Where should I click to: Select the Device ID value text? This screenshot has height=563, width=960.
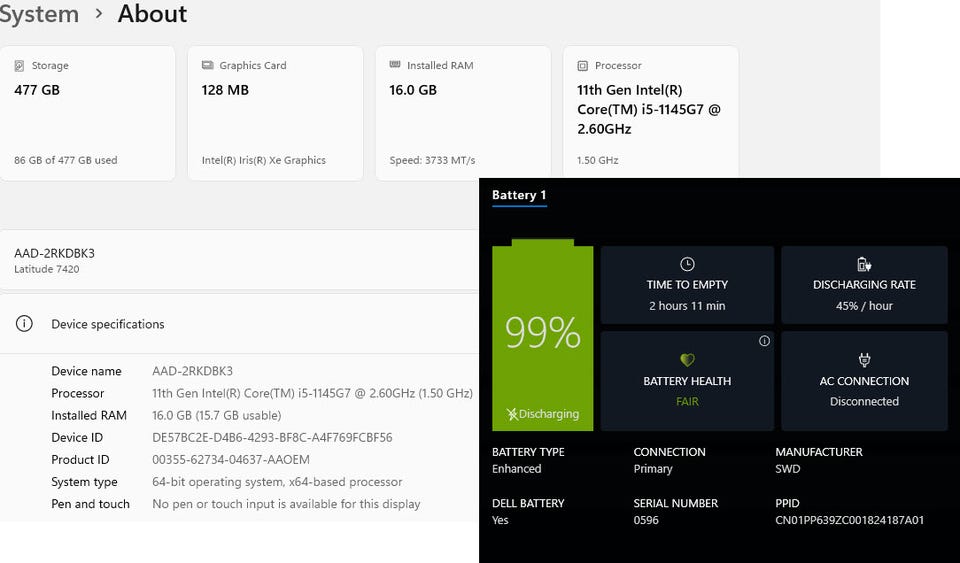click(x=272, y=438)
